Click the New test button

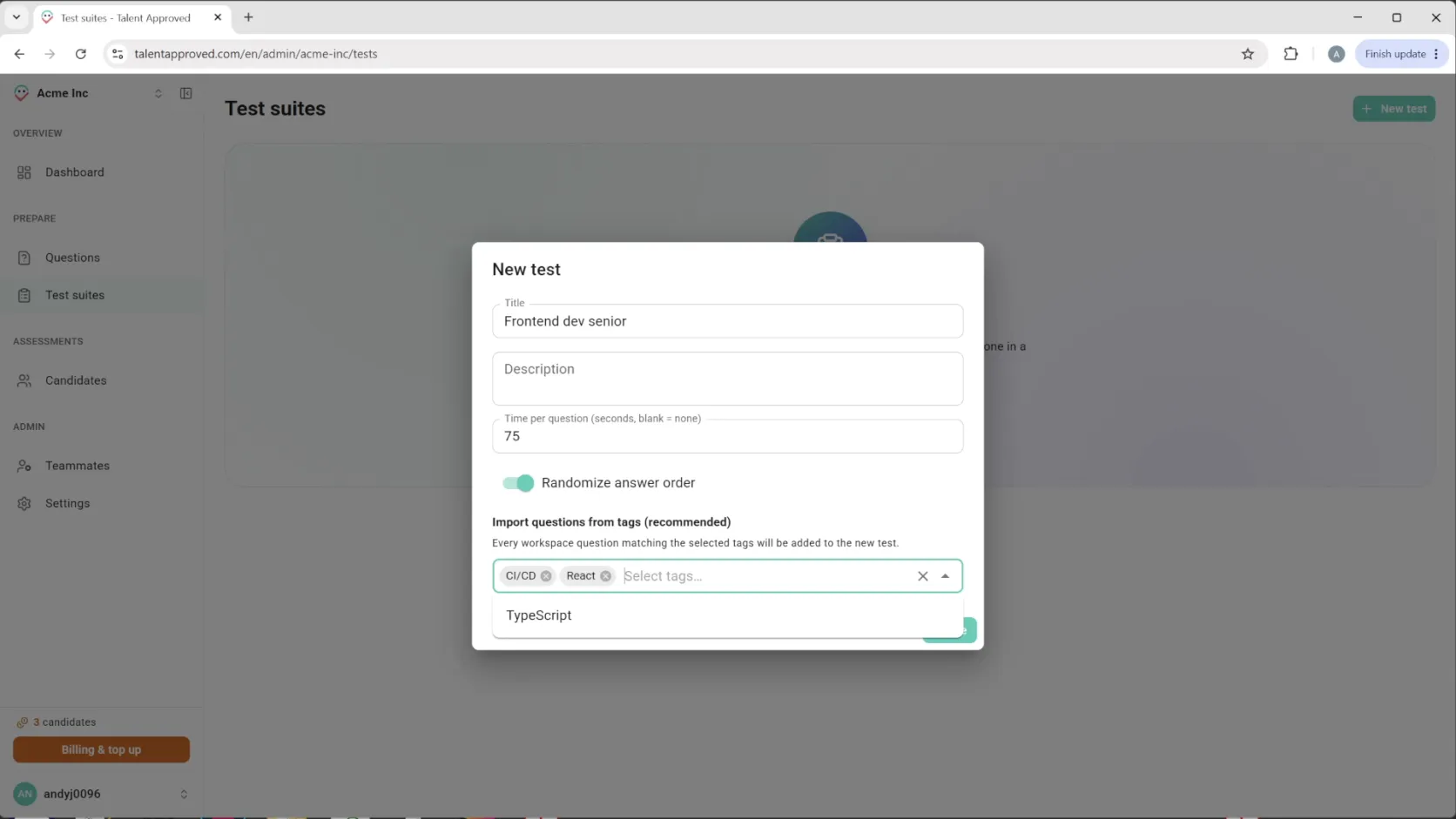point(1393,109)
